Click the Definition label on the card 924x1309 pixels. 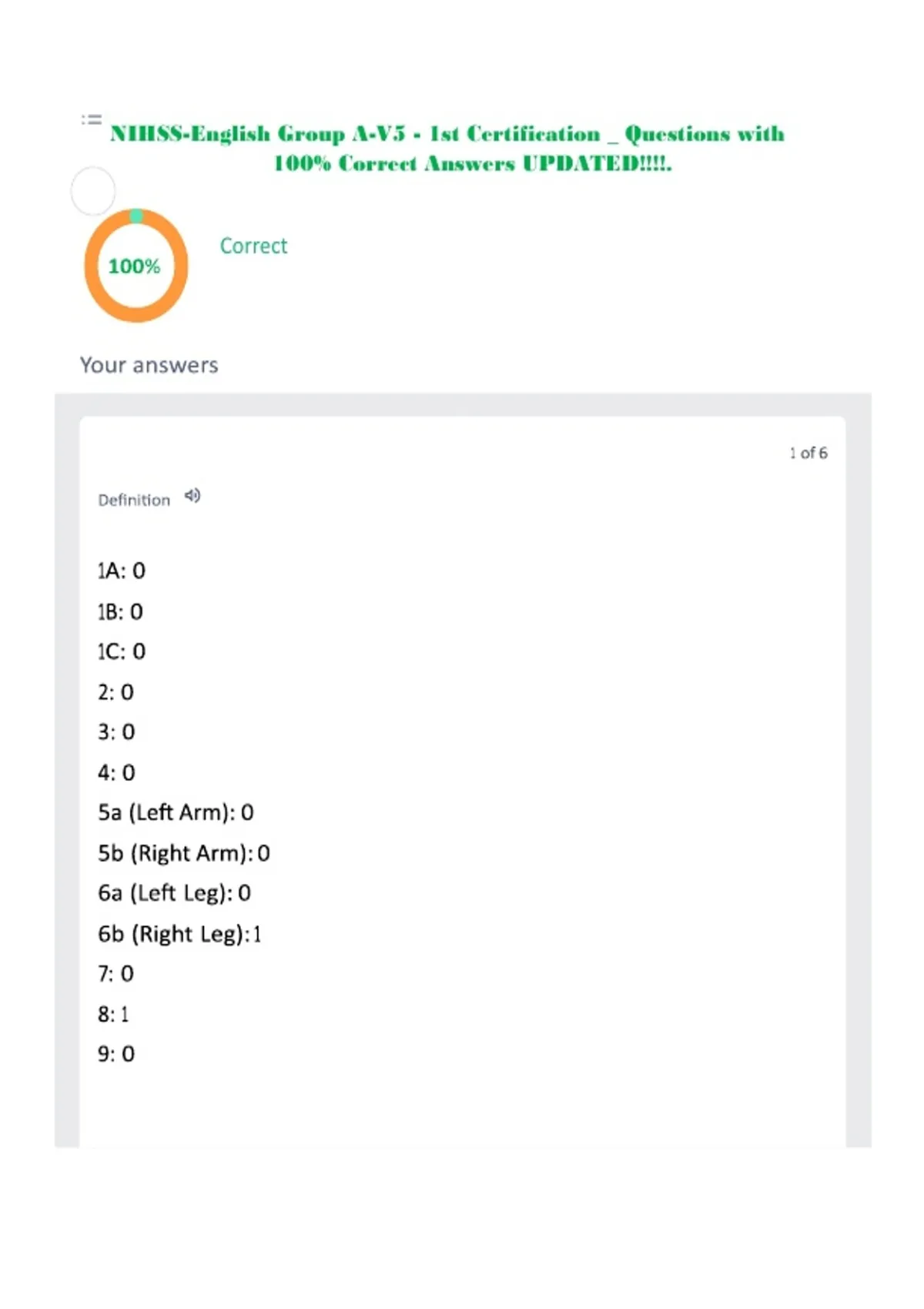[x=134, y=500]
